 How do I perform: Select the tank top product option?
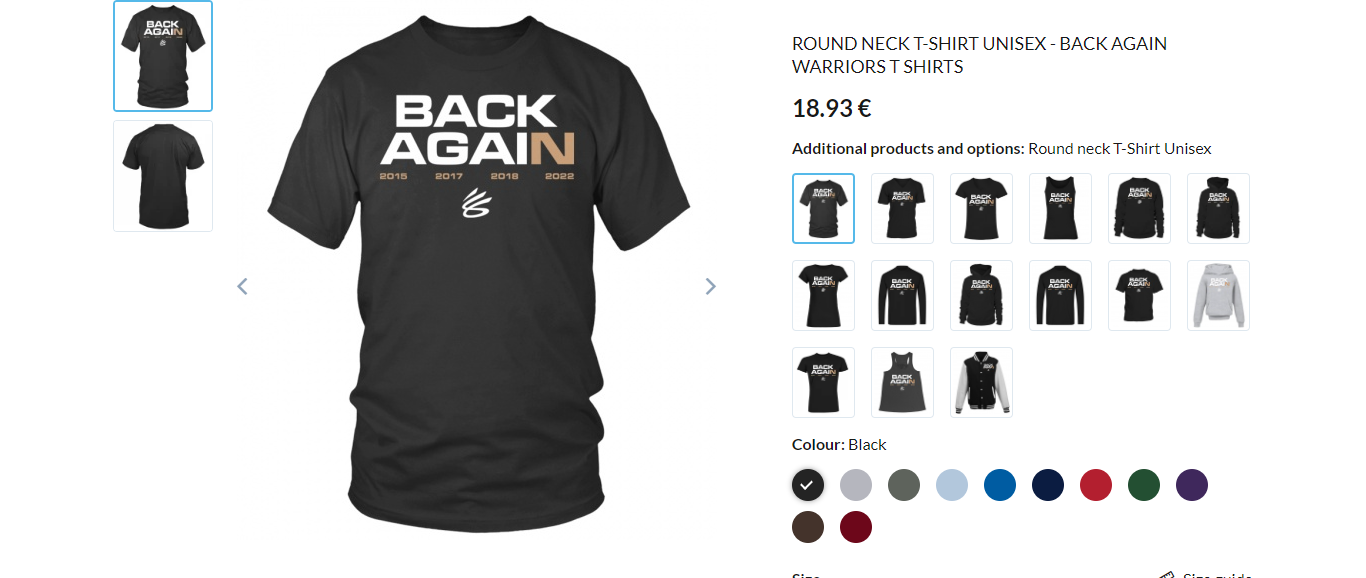click(x=1060, y=208)
